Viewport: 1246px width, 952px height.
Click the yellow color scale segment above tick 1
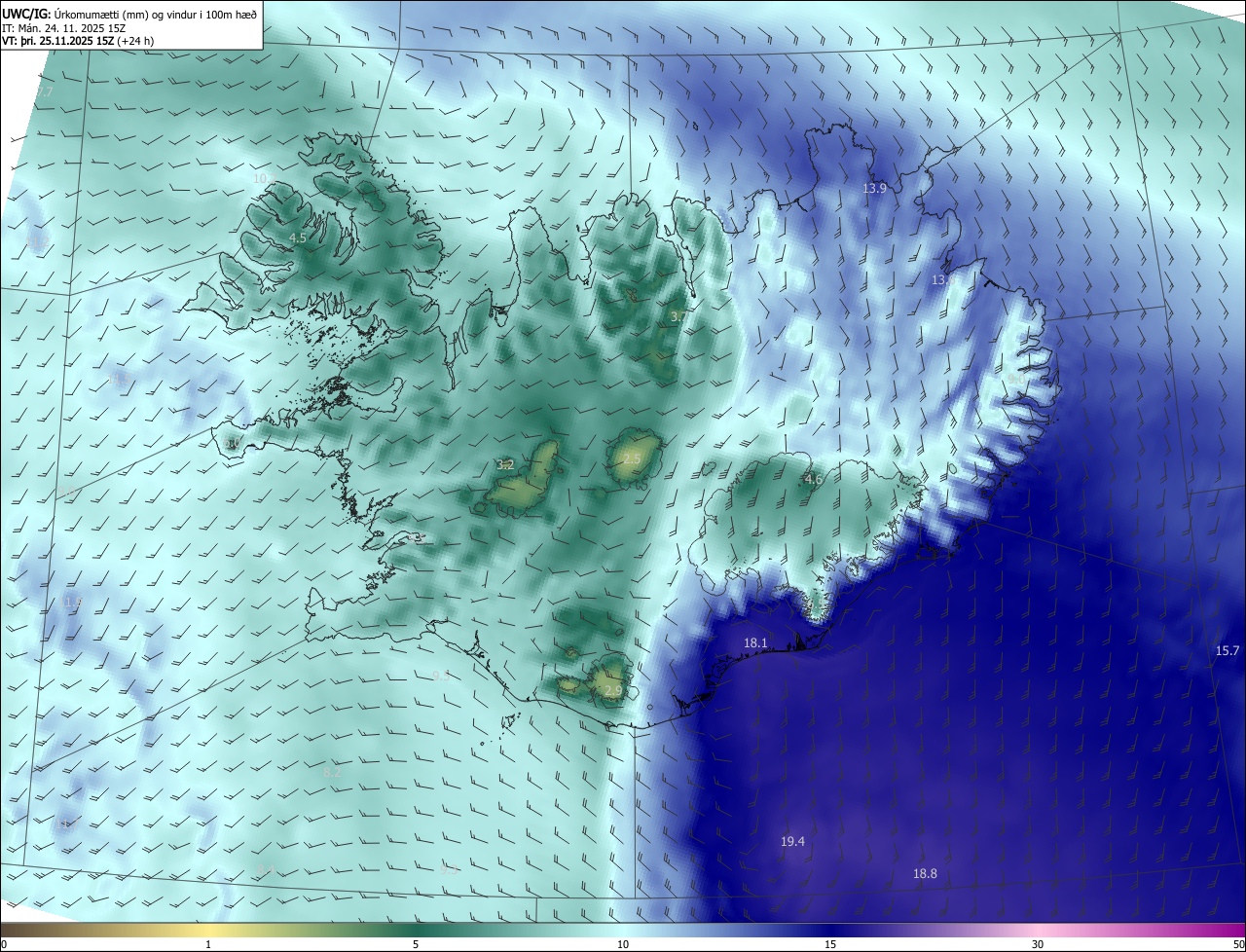pyautogui.click(x=209, y=930)
